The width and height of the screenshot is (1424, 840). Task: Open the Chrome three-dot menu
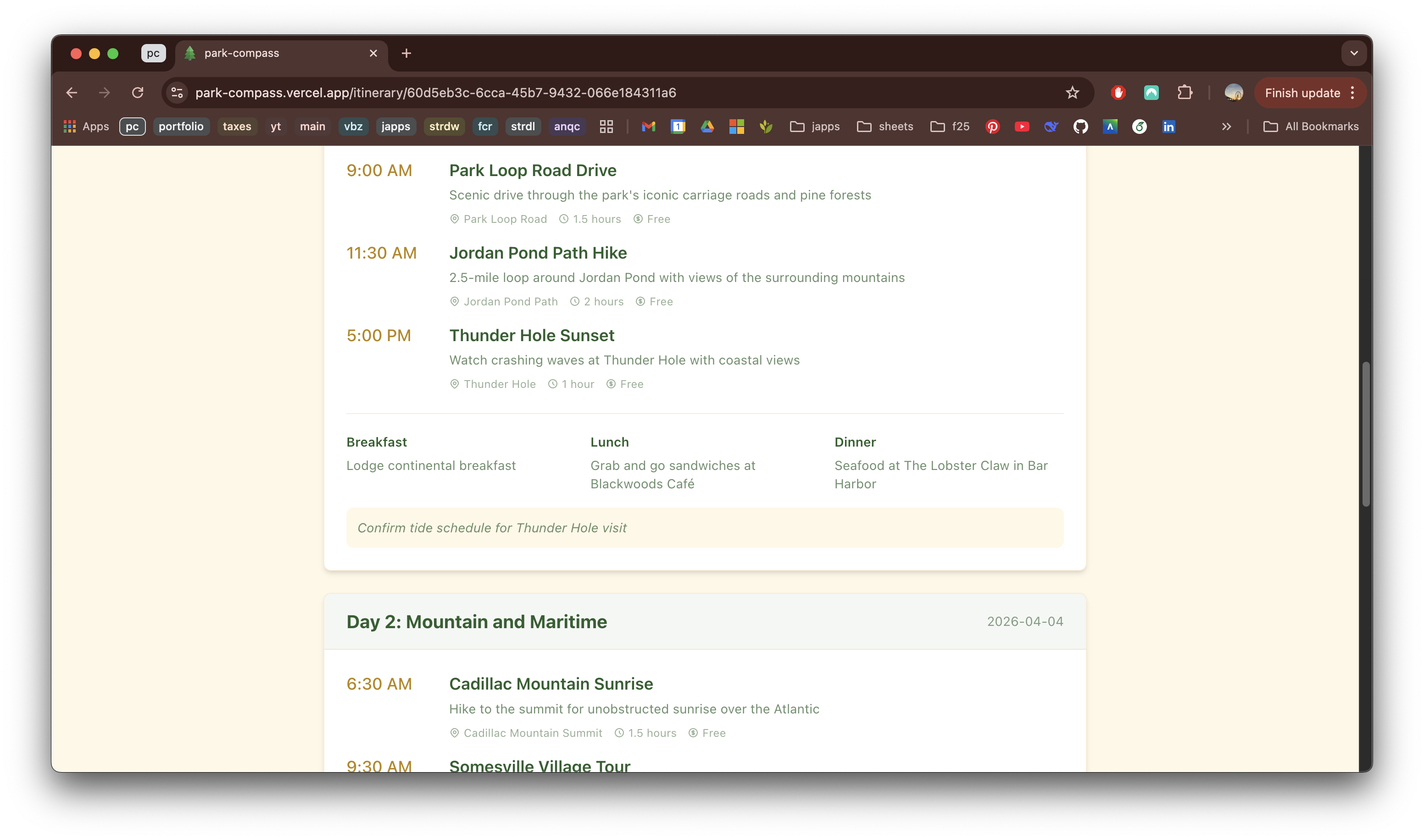pos(1352,93)
